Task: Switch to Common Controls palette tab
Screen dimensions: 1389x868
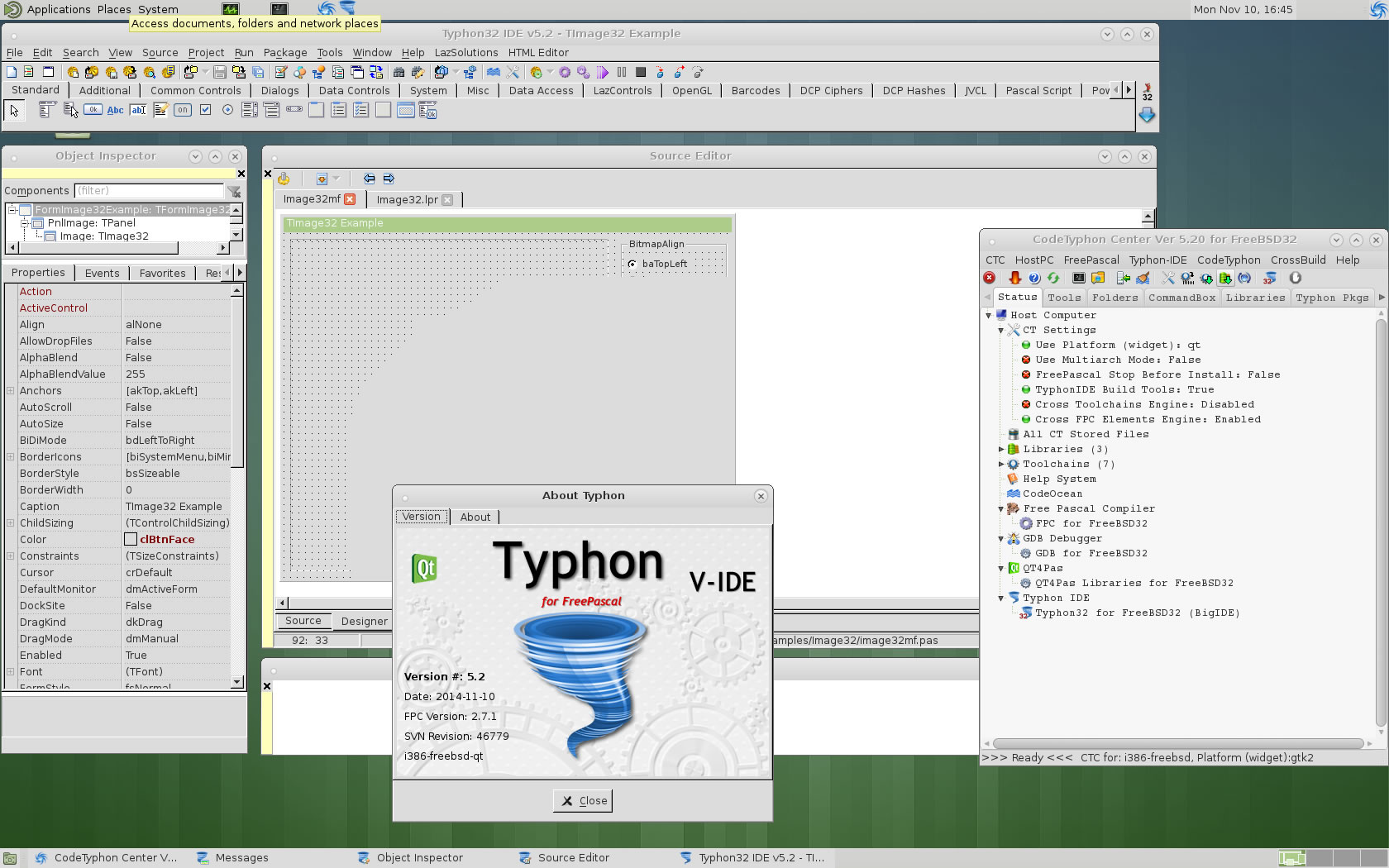Action: 196,91
